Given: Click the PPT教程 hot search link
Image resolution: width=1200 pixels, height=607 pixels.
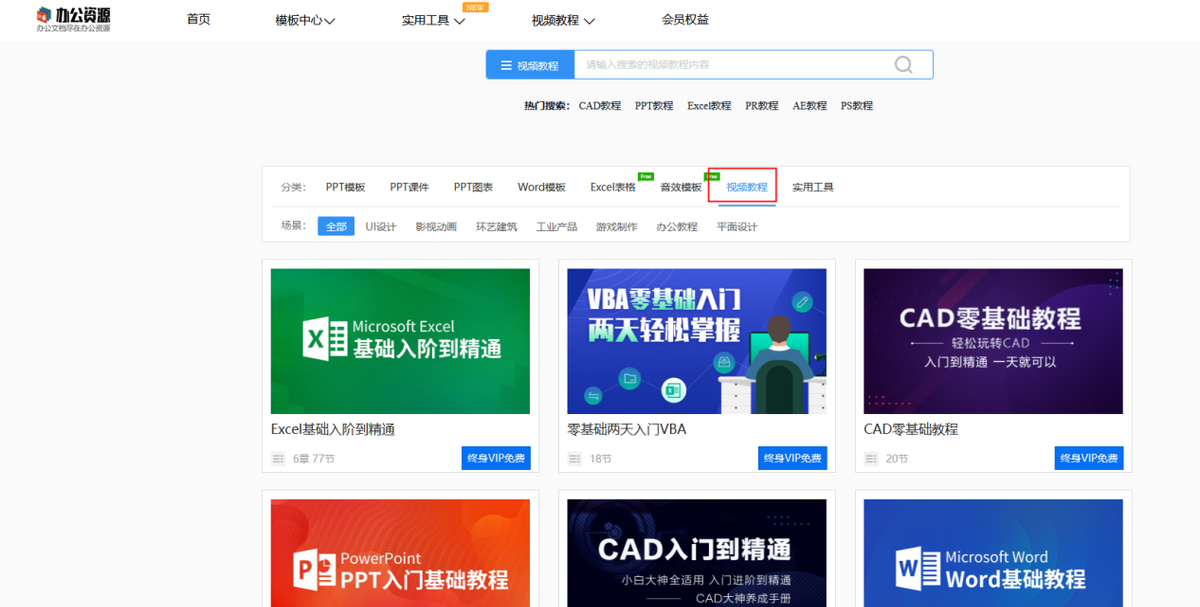Looking at the screenshot, I should coord(654,106).
